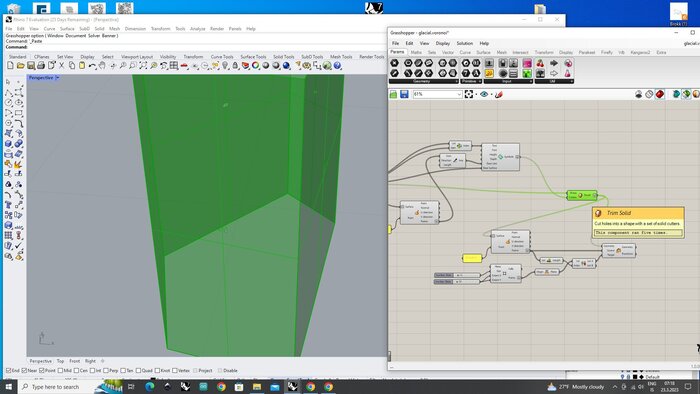
Task: Expand the Input panel in Grasshopper Params
Action: coord(531,81)
